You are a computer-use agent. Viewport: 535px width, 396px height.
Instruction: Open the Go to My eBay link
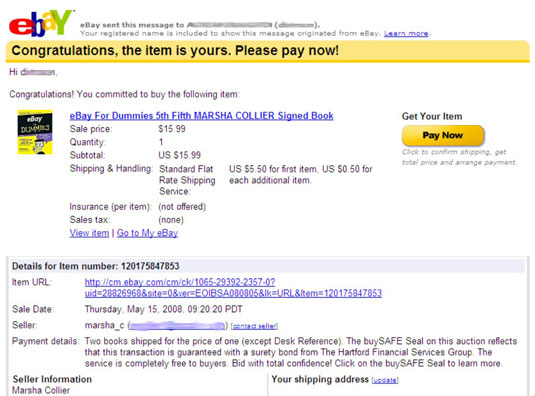147,233
